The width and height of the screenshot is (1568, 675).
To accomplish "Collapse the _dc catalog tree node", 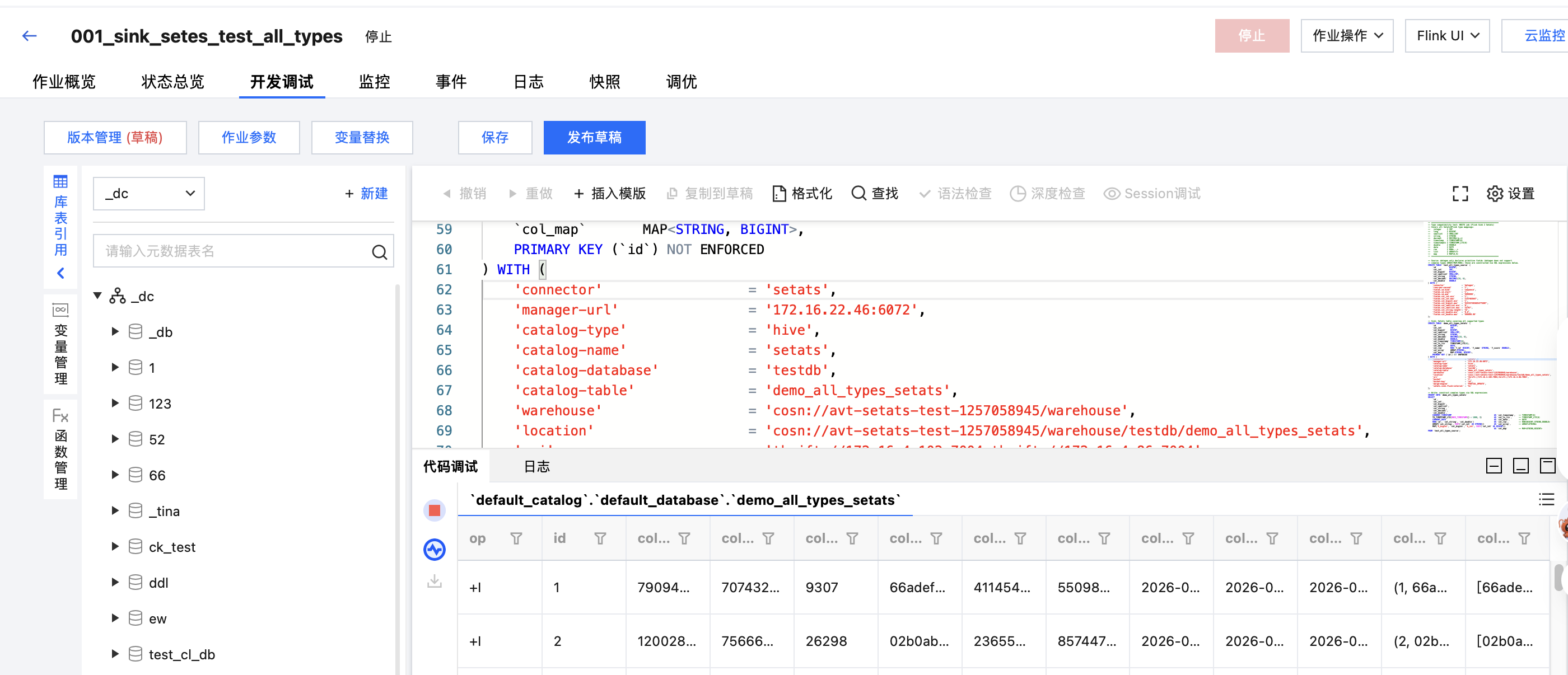I will point(97,296).
